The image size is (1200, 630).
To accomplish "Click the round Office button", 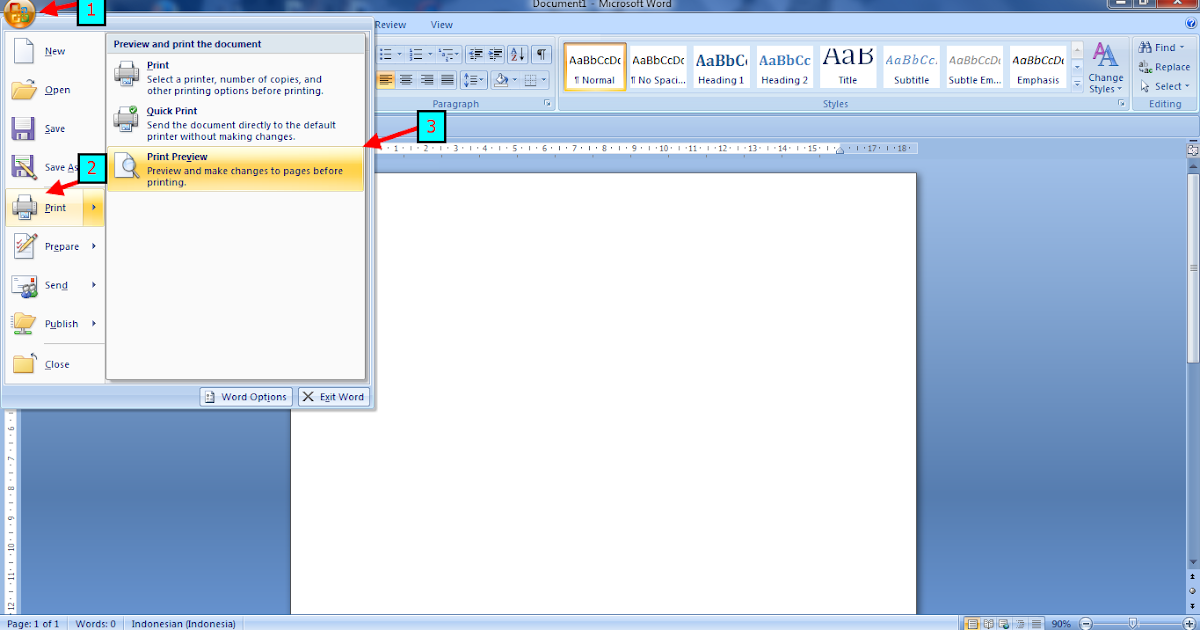I will pyautogui.click(x=20, y=13).
